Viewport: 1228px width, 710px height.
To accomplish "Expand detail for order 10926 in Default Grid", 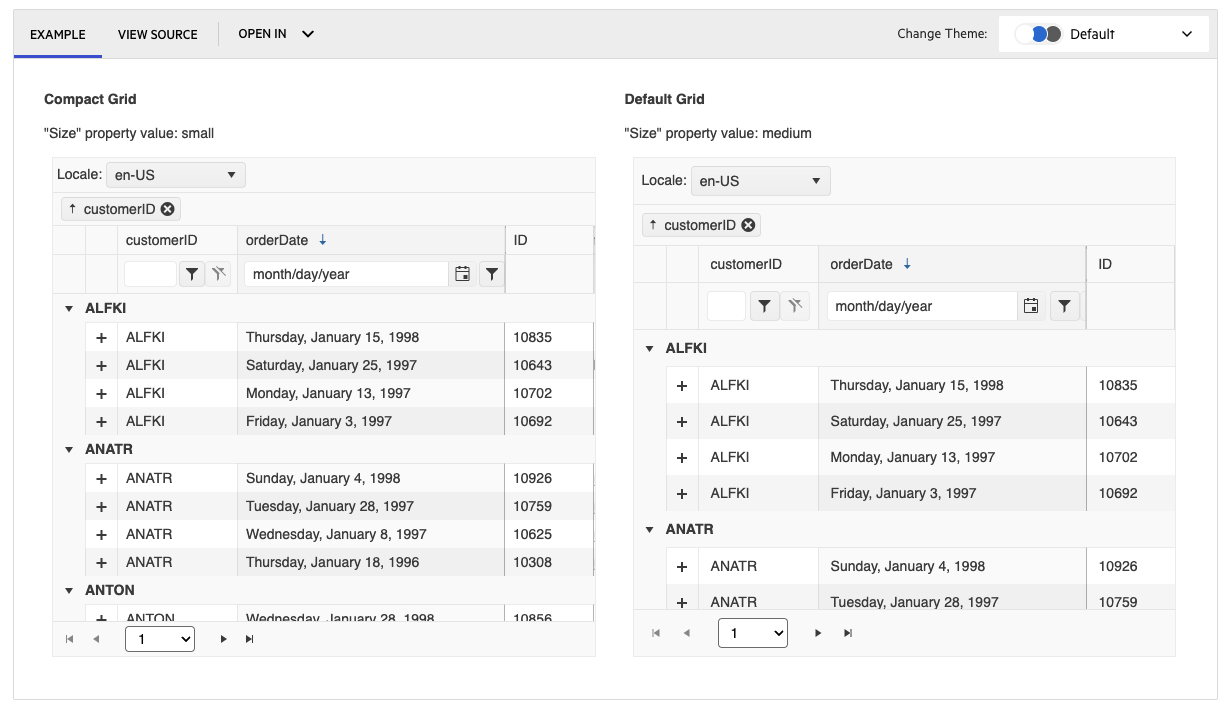I will pyautogui.click(x=682, y=567).
